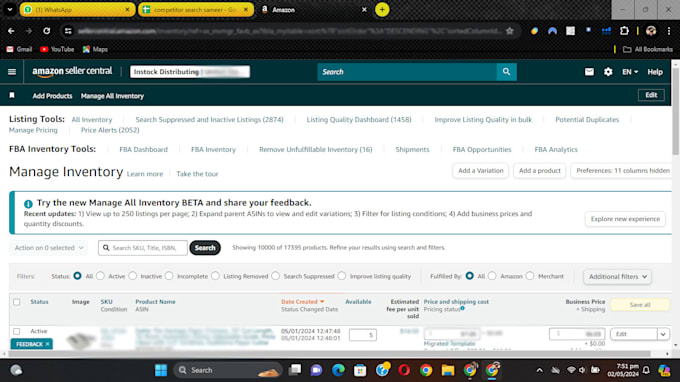Sort by Date Created column

click(302, 302)
